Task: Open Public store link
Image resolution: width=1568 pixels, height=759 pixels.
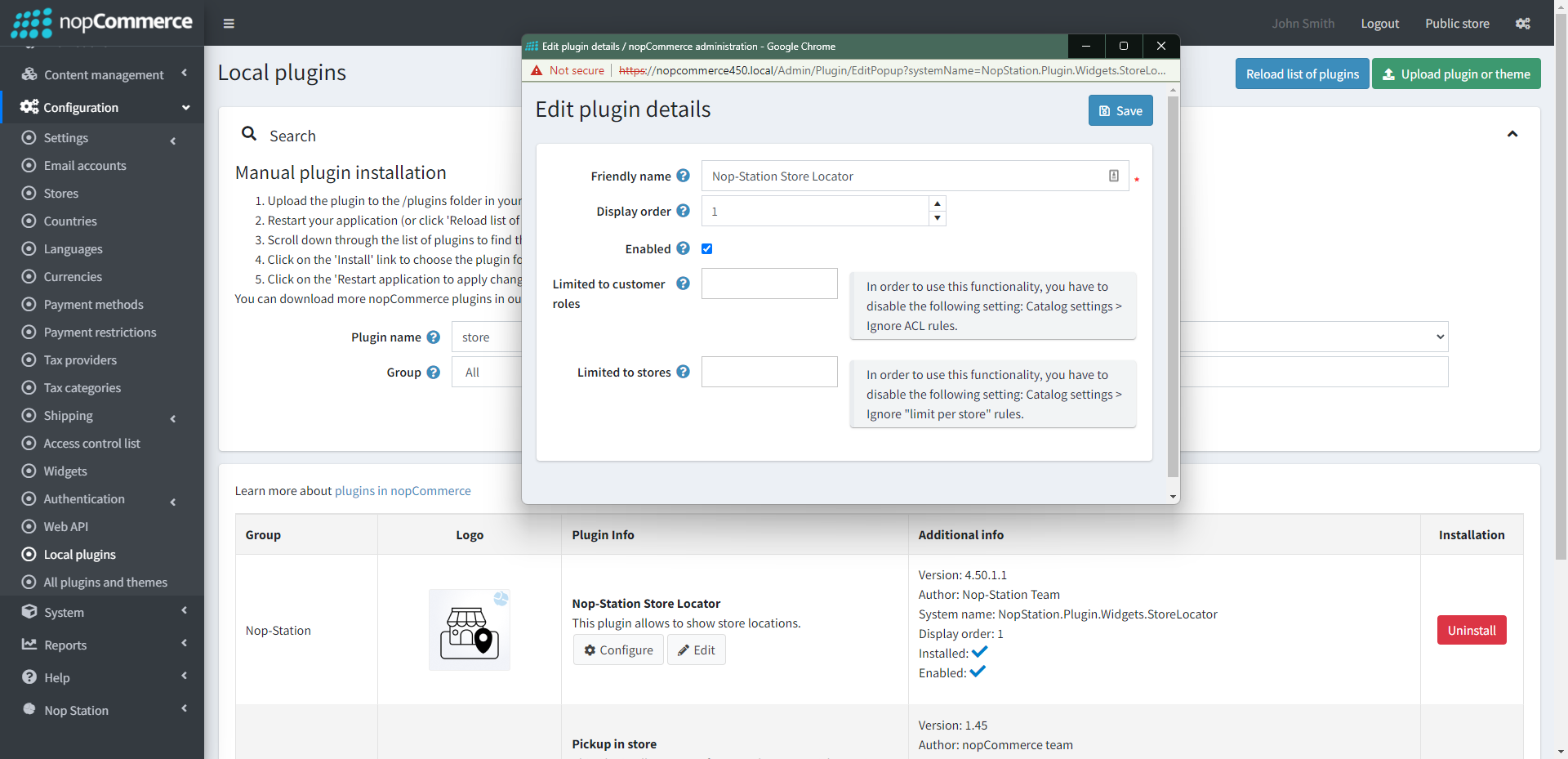Action: pos(1457,24)
